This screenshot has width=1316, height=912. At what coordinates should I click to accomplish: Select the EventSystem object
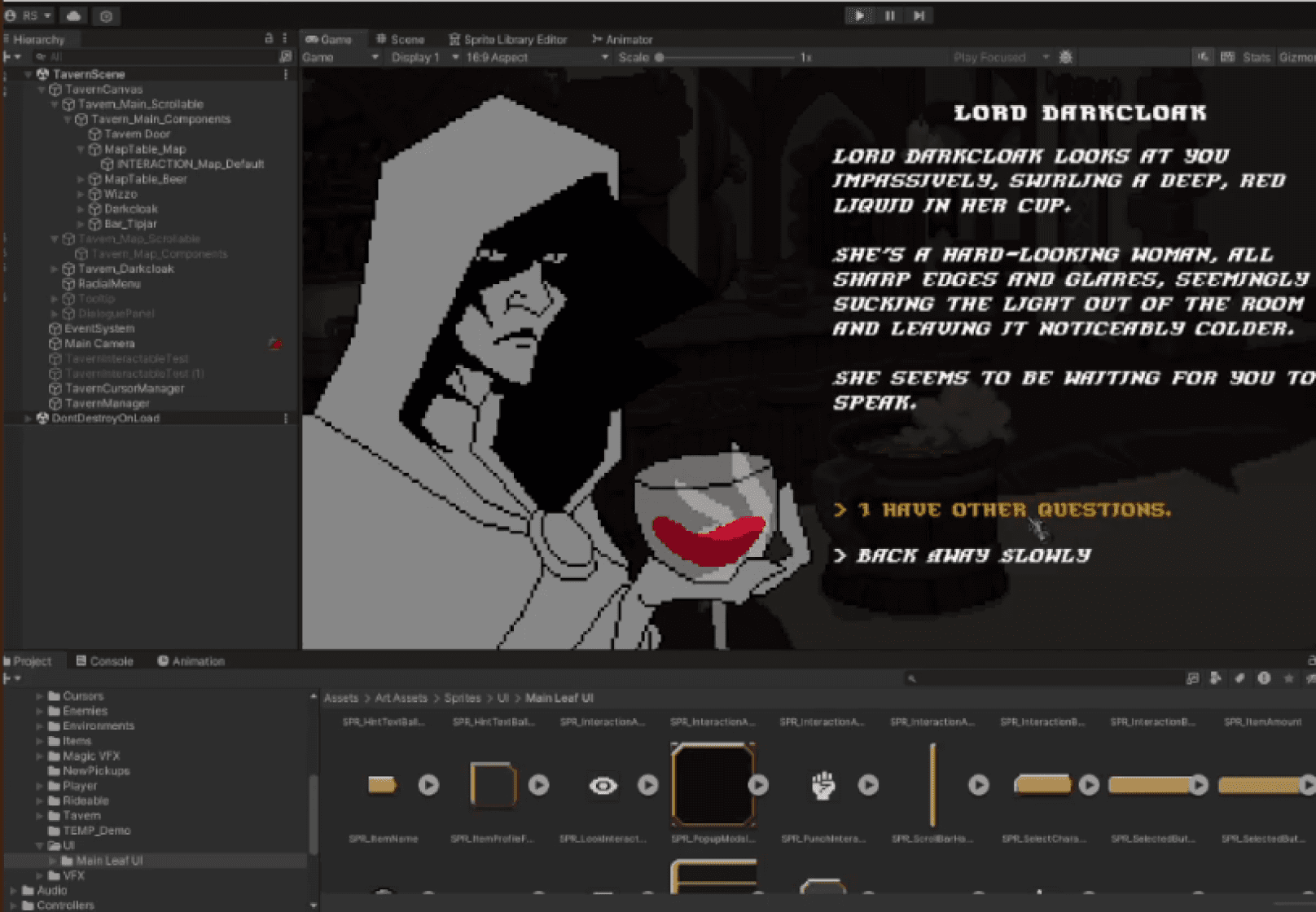point(99,329)
